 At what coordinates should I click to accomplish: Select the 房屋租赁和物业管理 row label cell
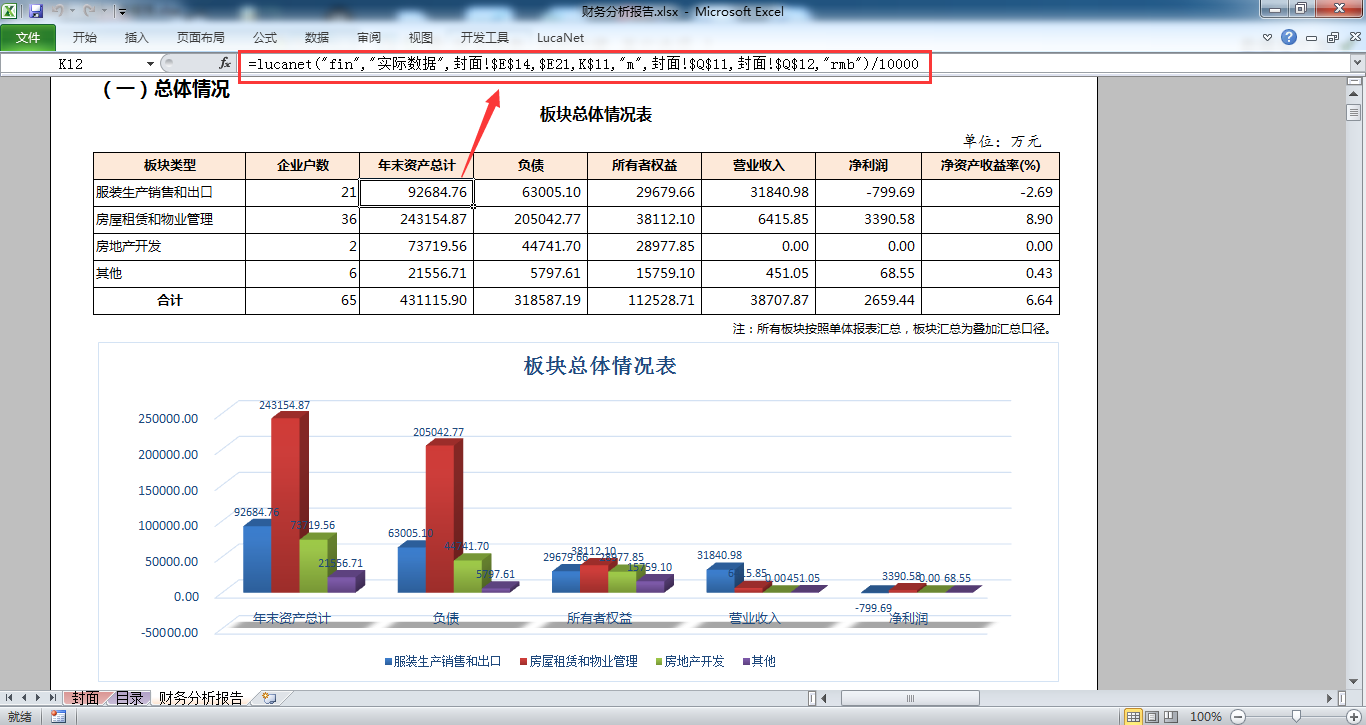[x=169, y=219]
